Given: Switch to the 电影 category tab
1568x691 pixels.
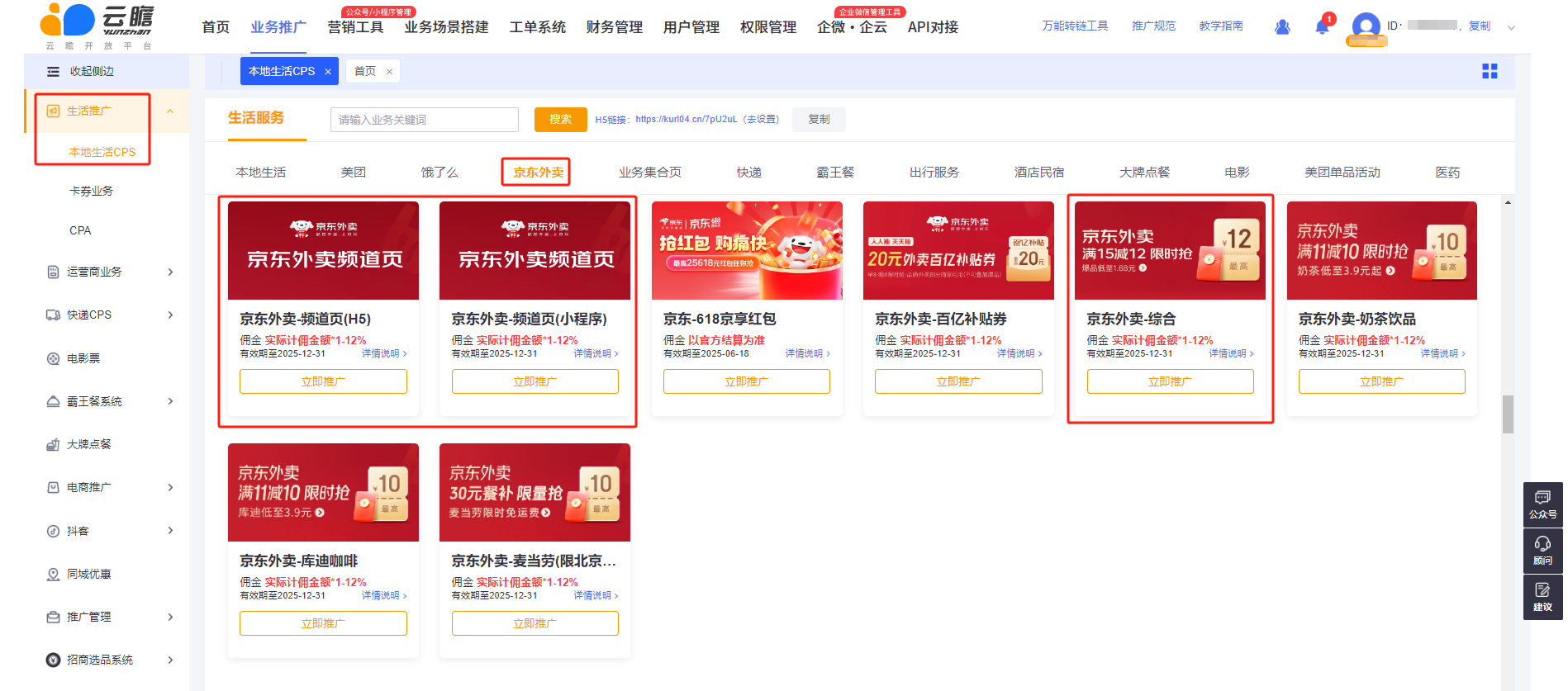Looking at the screenshot, I should point(1237,173).
